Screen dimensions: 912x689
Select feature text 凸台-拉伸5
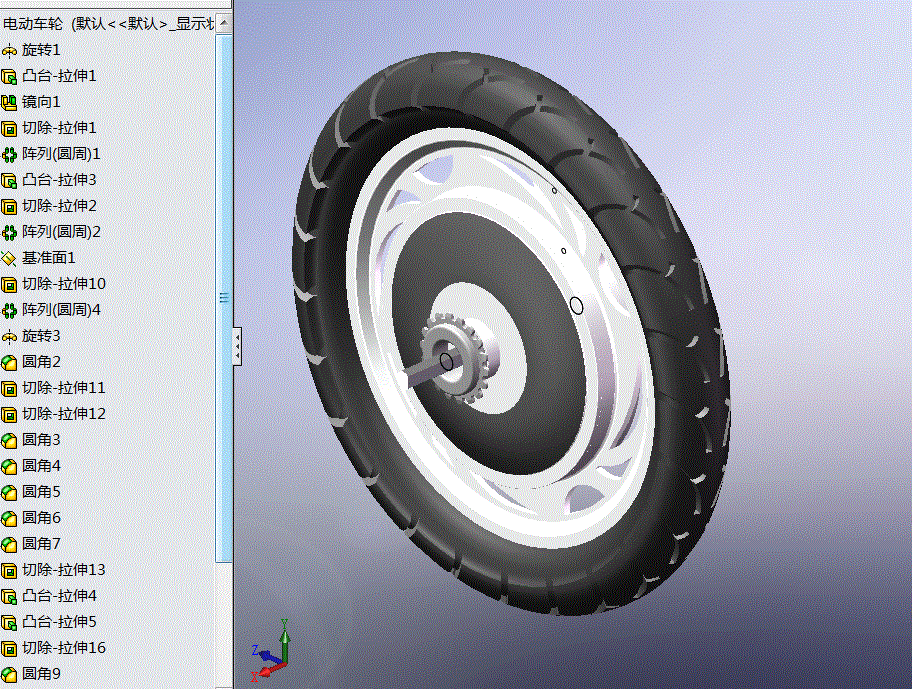(x=59, y=622)
